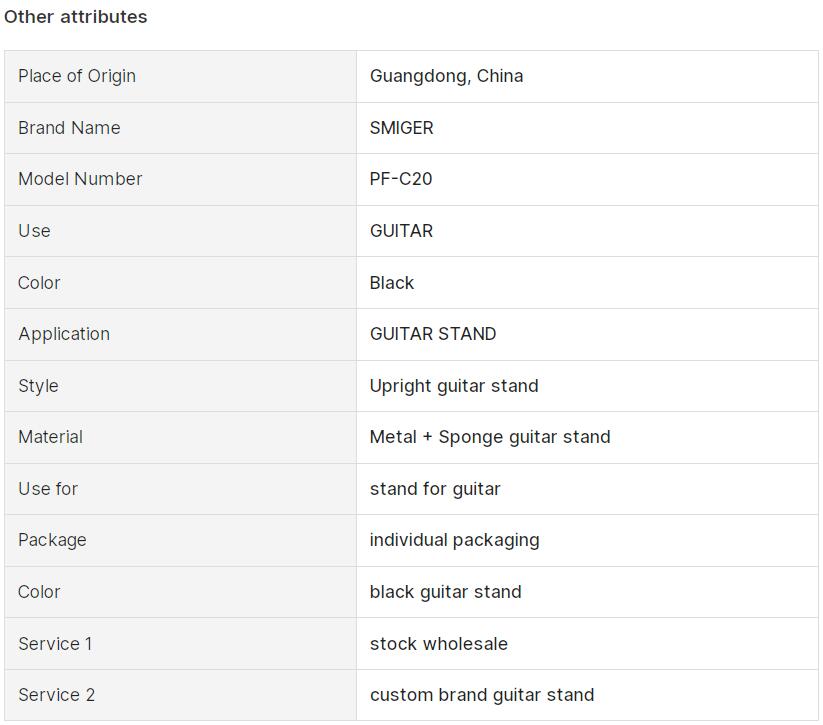Click the "Package" label cell
The width and height of the screenshot is (823, 725).
(52, 540)
